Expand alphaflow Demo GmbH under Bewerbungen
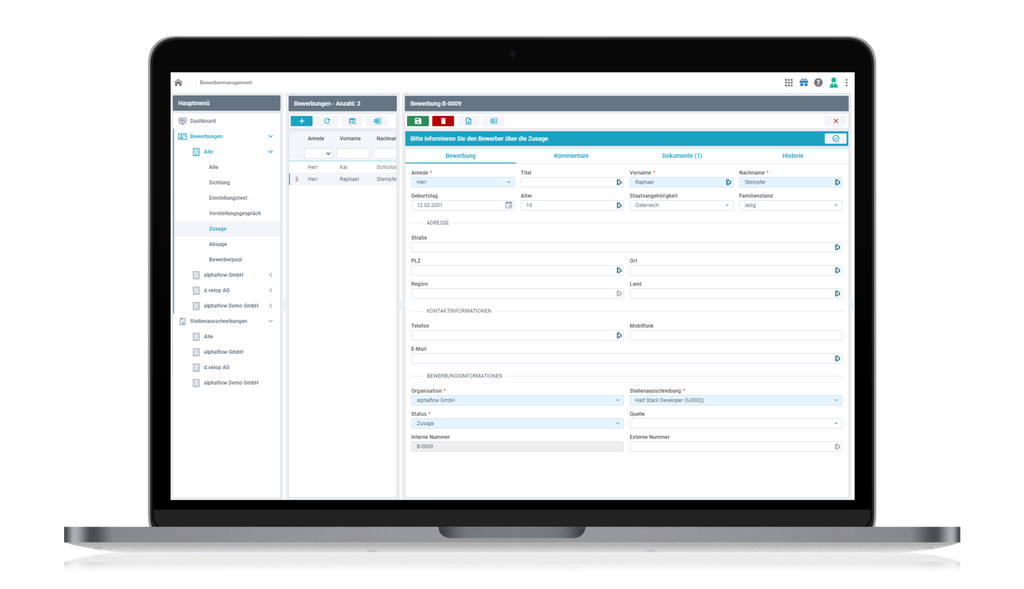This screenshot has width=1024, height=589. [270, 306]
